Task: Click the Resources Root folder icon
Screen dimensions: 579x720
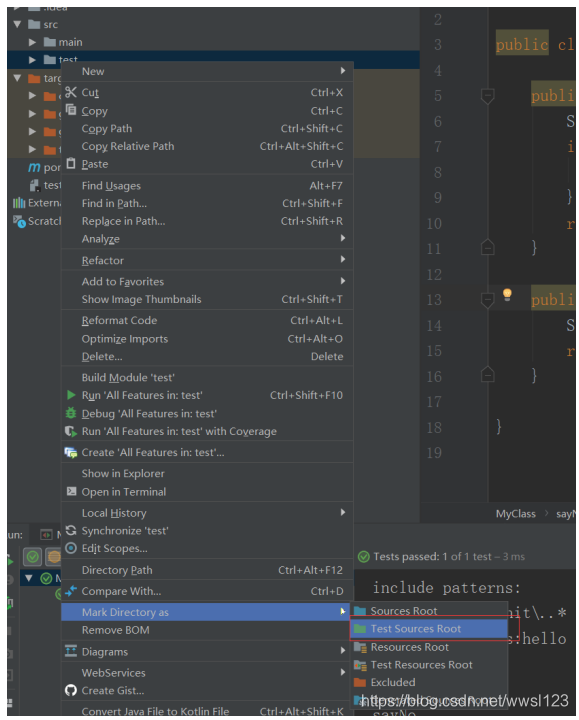Action: (x=360, y=647)
